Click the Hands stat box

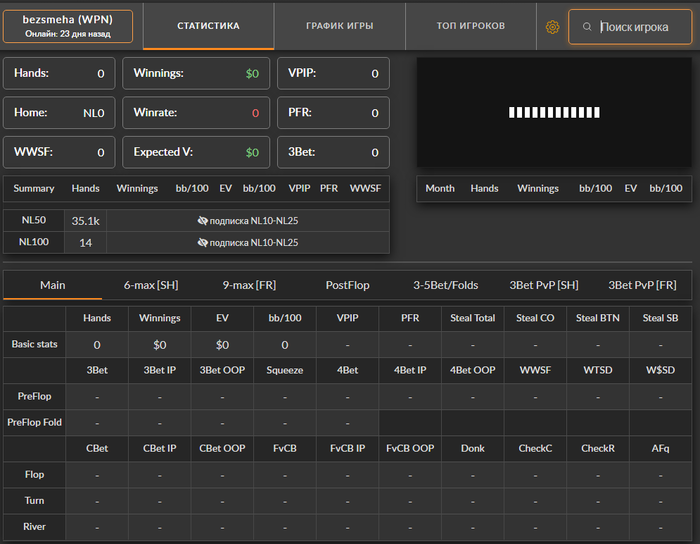(x=59, y=73)
